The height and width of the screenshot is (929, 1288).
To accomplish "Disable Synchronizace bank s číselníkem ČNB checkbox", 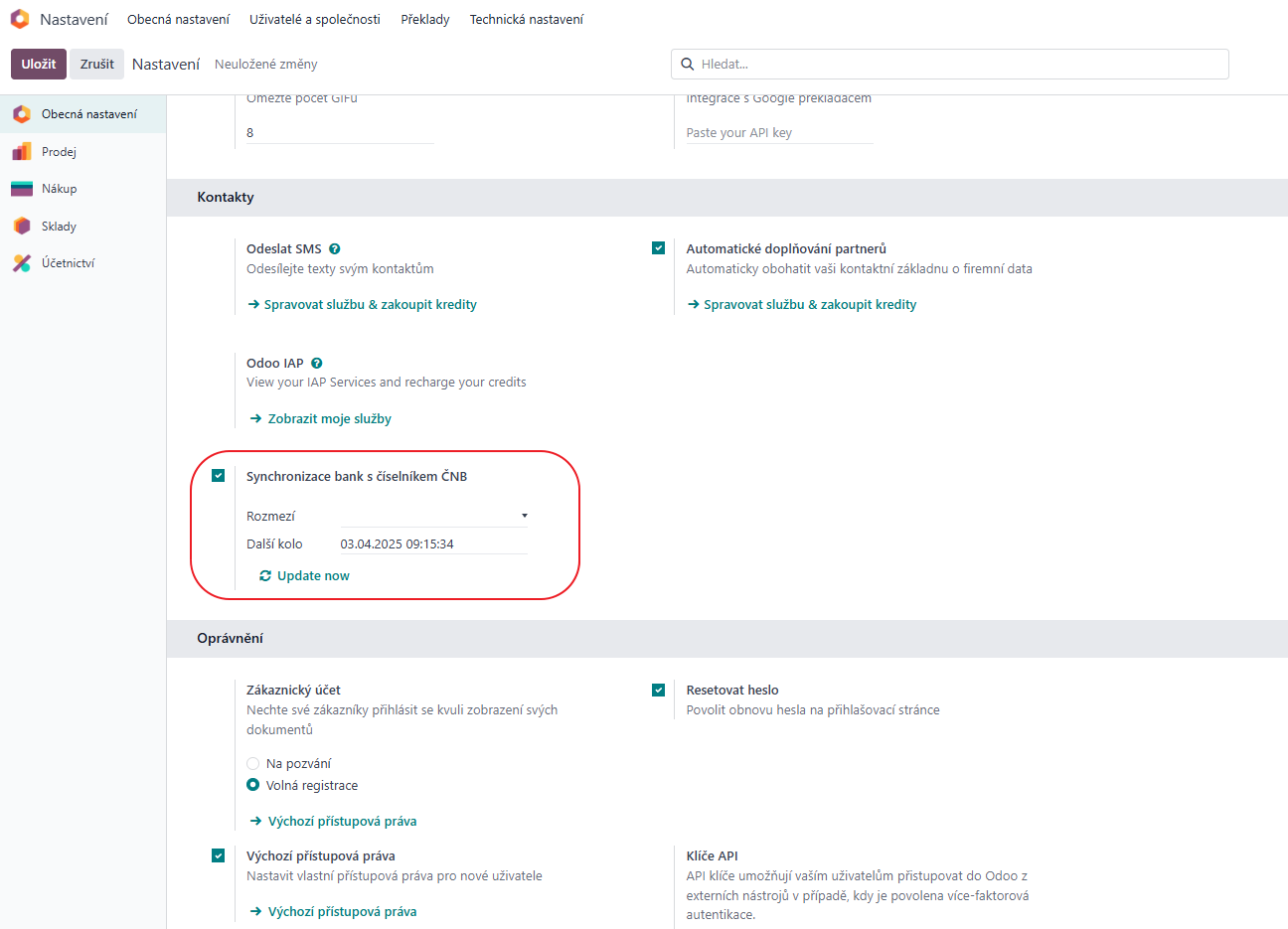I will pyautogui.click(x=219, y=476).
